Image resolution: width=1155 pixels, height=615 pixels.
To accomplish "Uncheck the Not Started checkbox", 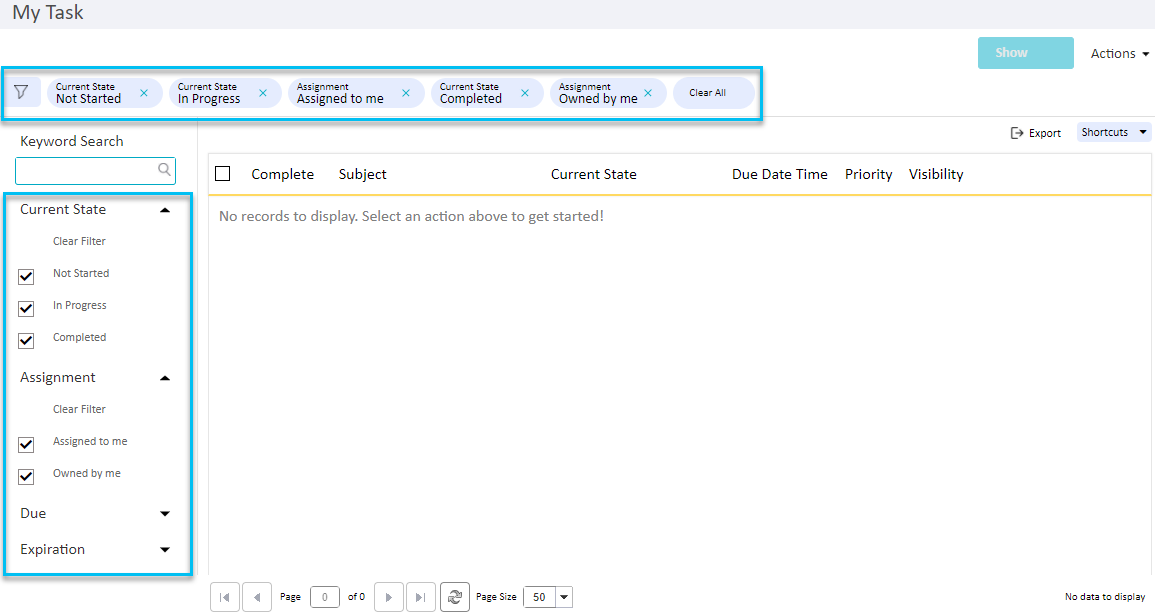I will pyautogui.click(x=26, y=276).
